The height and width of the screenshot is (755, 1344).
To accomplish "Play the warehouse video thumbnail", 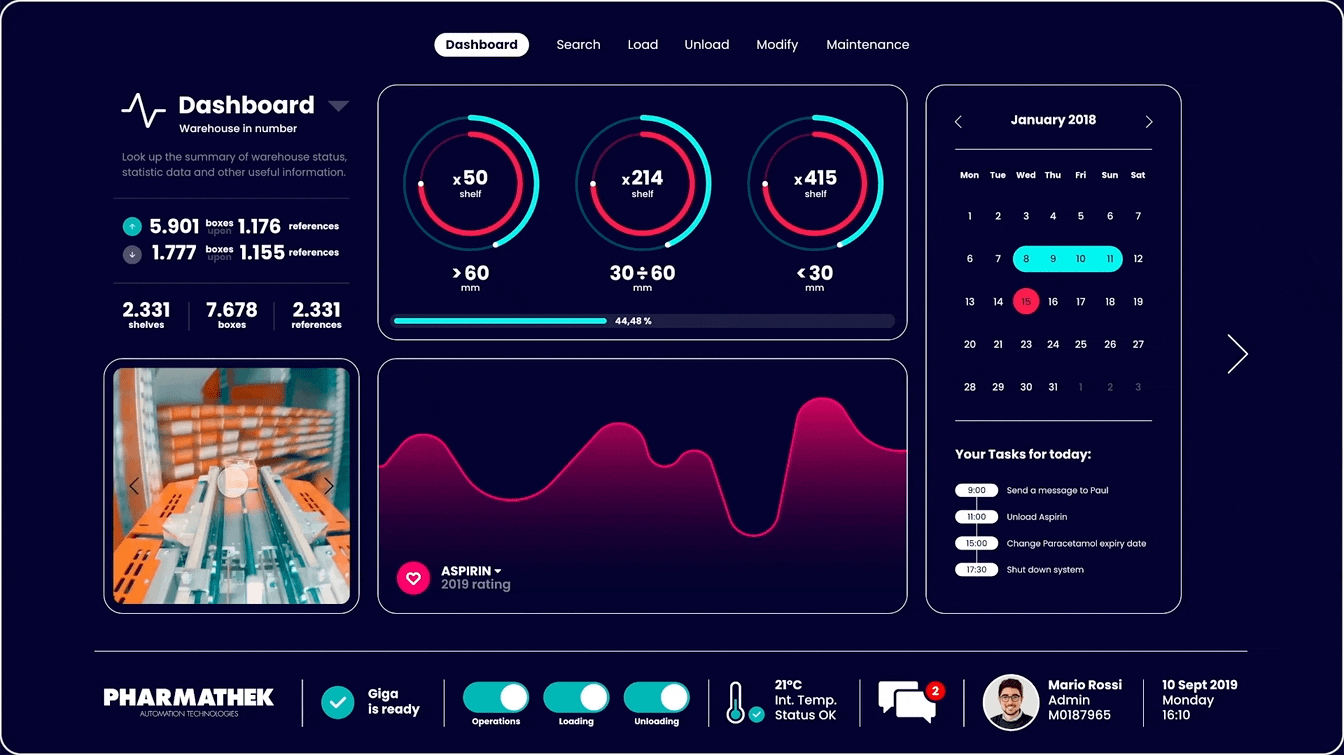I will [232, 482].
